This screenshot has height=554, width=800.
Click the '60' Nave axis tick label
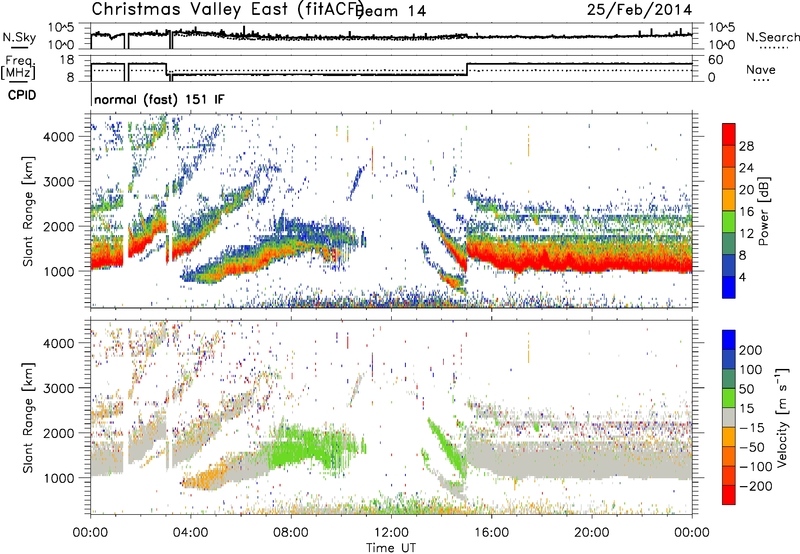pyautogui.click(x=716, y=60)
